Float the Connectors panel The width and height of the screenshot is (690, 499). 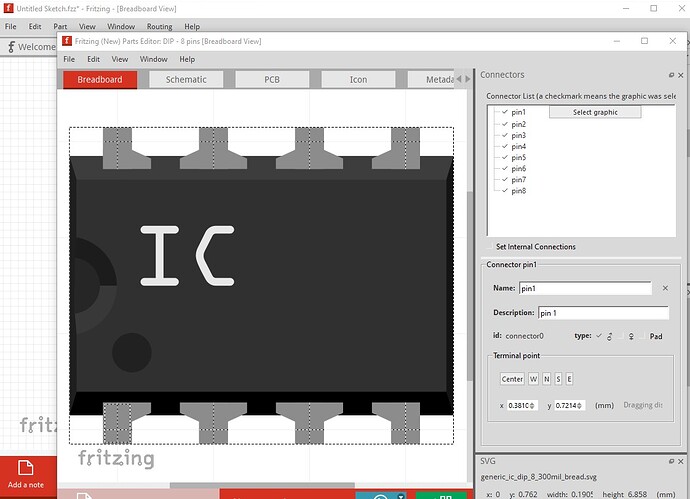click(671, 75)
